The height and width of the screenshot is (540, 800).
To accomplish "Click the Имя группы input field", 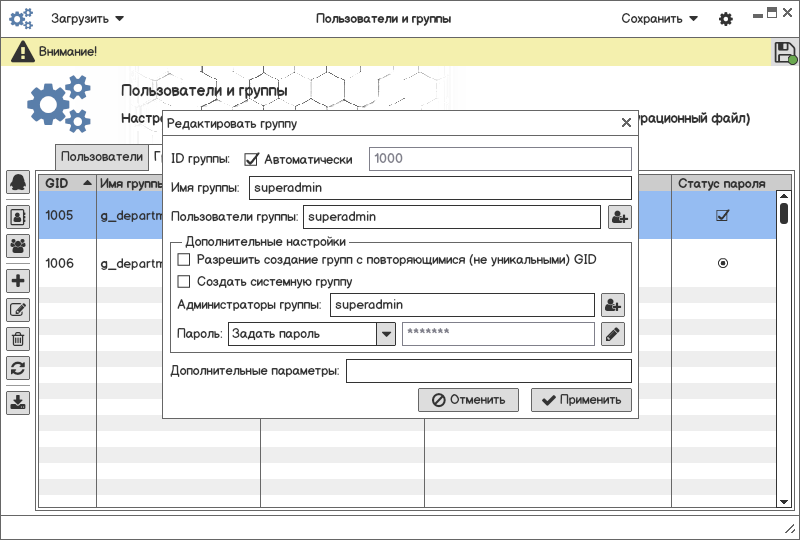I will pyautogui.click(x=440, y=188).
